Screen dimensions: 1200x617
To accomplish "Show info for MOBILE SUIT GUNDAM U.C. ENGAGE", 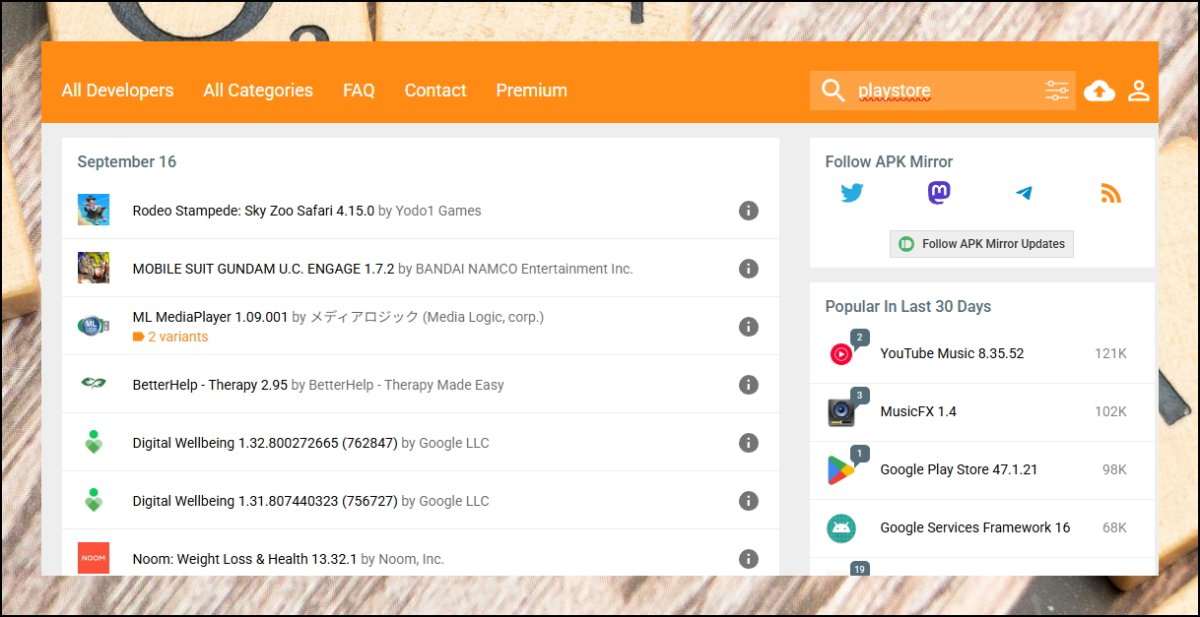I will pos(748,269).
